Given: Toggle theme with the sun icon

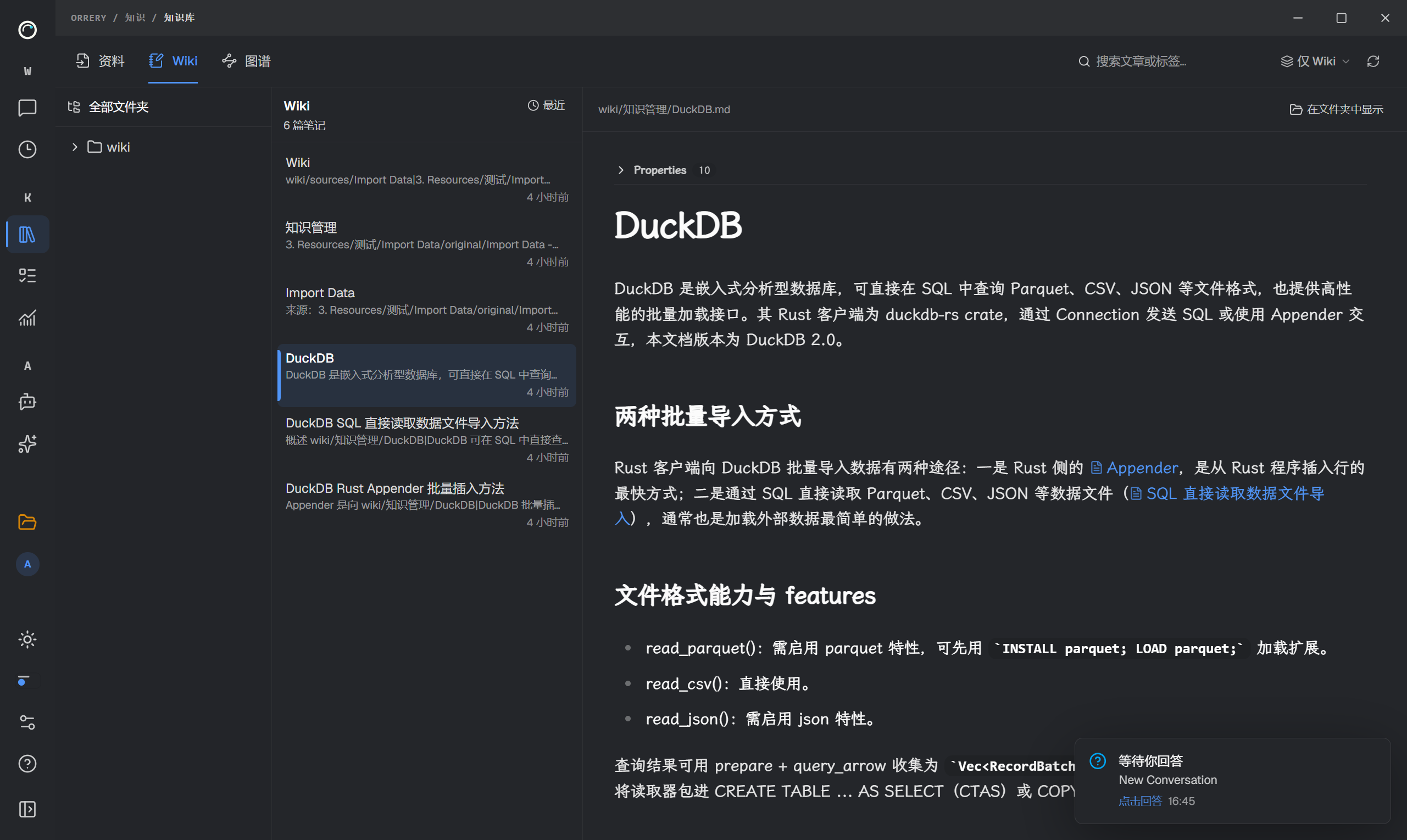Looking at the screenshot, I should coord(27,639).
